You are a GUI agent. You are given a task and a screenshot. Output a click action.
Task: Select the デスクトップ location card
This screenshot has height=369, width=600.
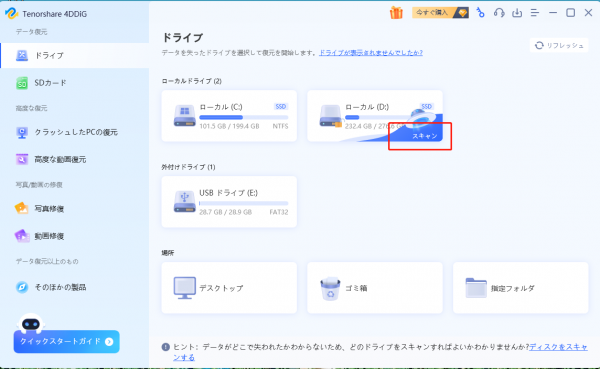click(x=229, y=288)
